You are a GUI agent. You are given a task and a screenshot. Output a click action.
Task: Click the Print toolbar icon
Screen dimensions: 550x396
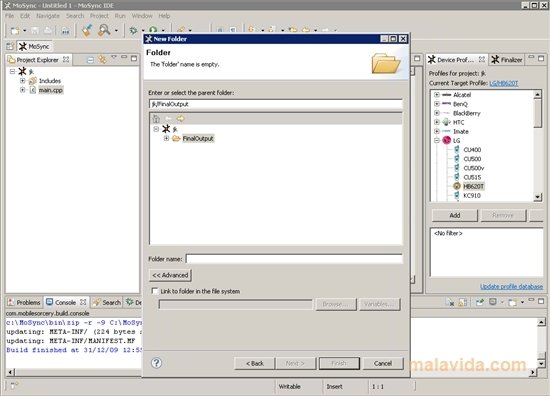pyautogui.click(x=48, y=31)
